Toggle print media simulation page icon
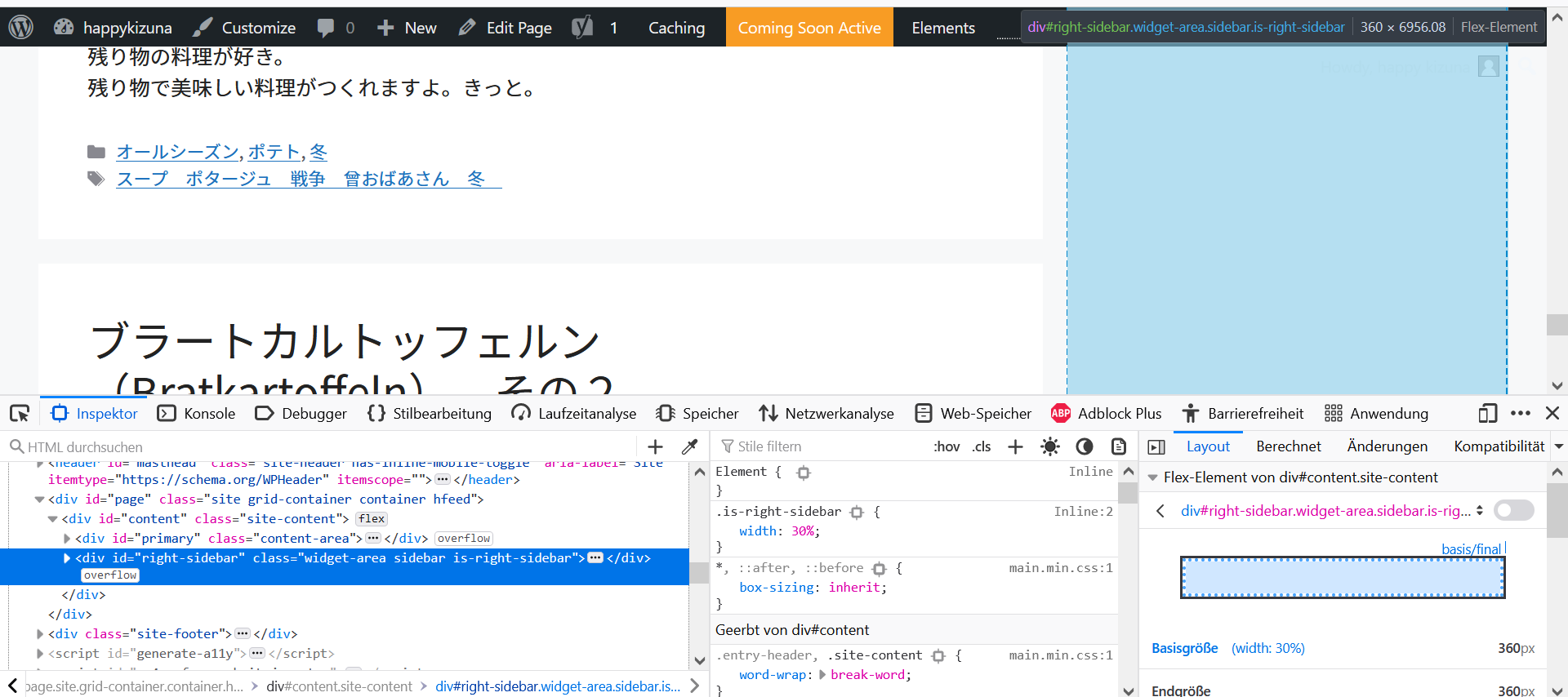The image size is (1568, 697). pos(1119,446)
